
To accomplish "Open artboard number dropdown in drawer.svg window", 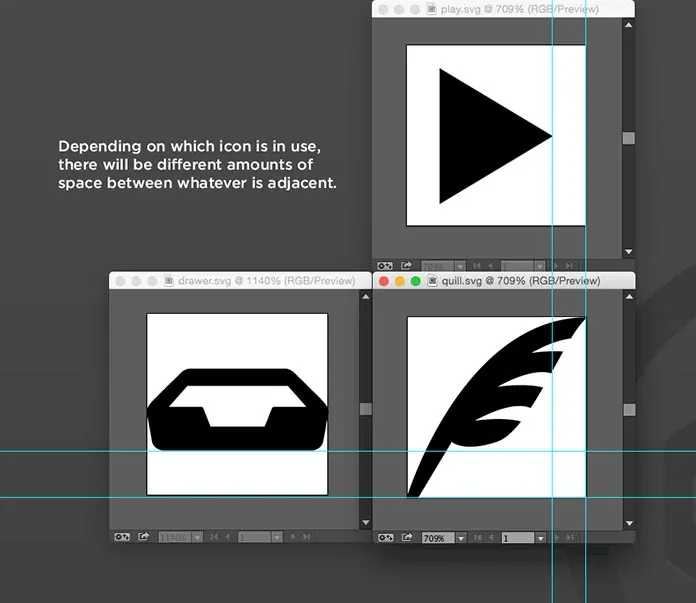I will coord(277,537).
